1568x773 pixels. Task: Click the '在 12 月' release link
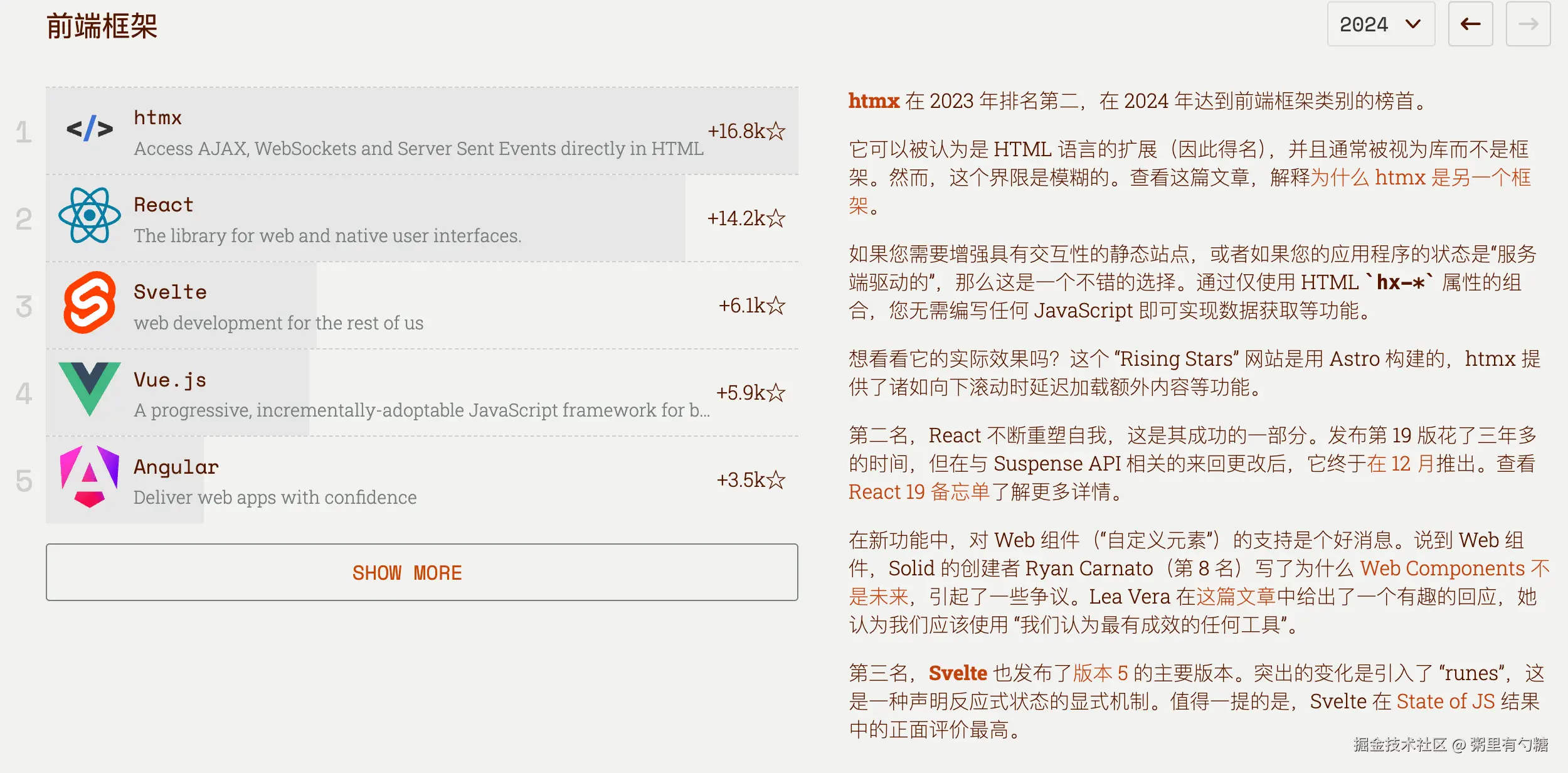pos(1401,464)
